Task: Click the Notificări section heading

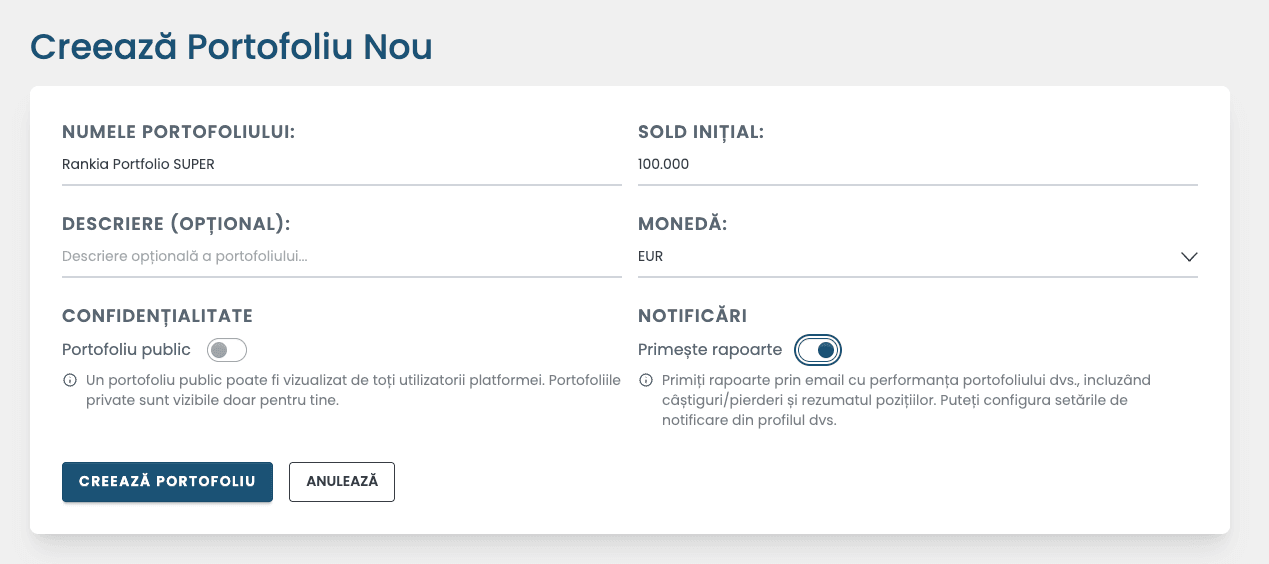Action: pyautogui.click(x=692, y=316)
